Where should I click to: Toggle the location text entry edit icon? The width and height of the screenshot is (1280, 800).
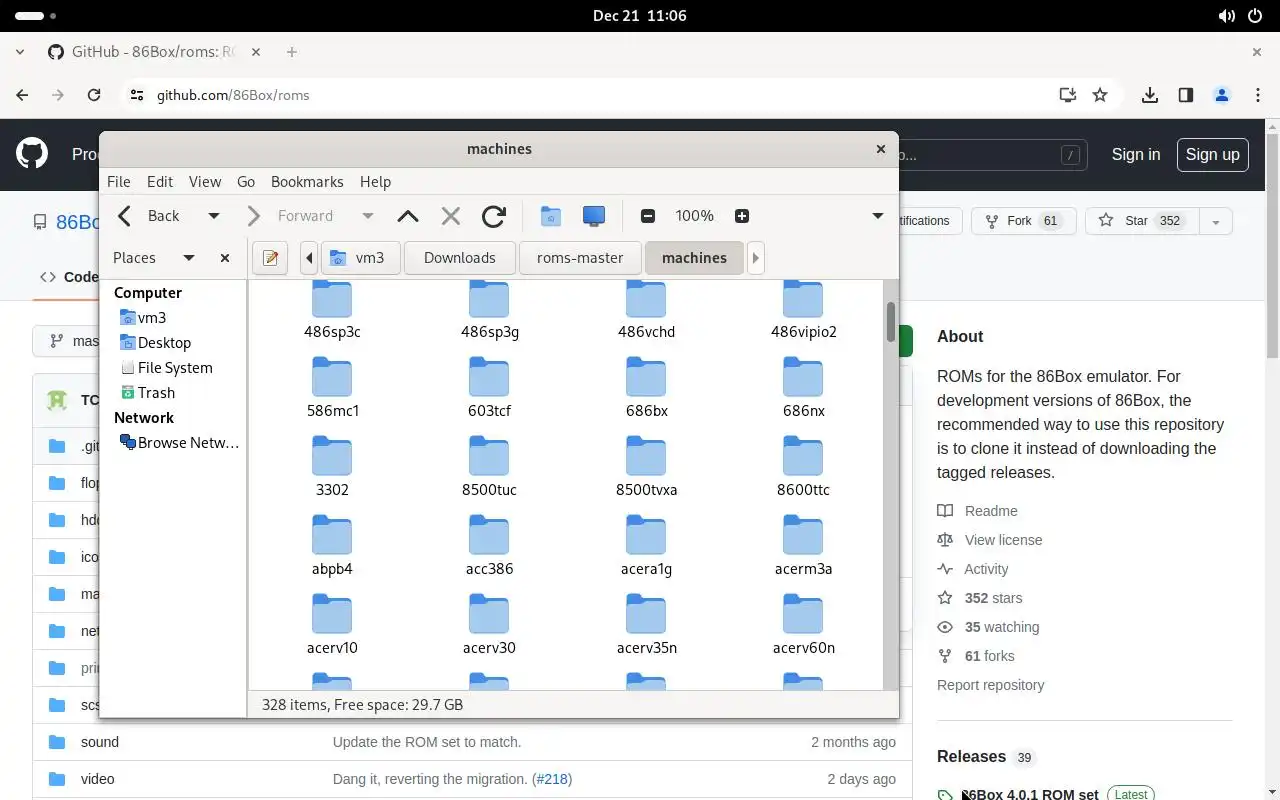270,258
